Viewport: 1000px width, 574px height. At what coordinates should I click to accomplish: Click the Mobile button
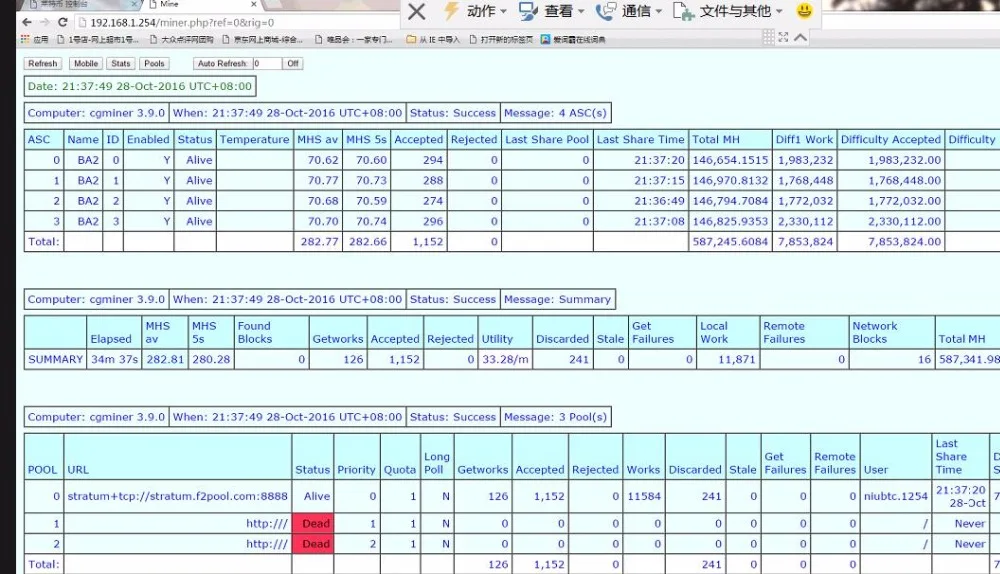[85, 64]
